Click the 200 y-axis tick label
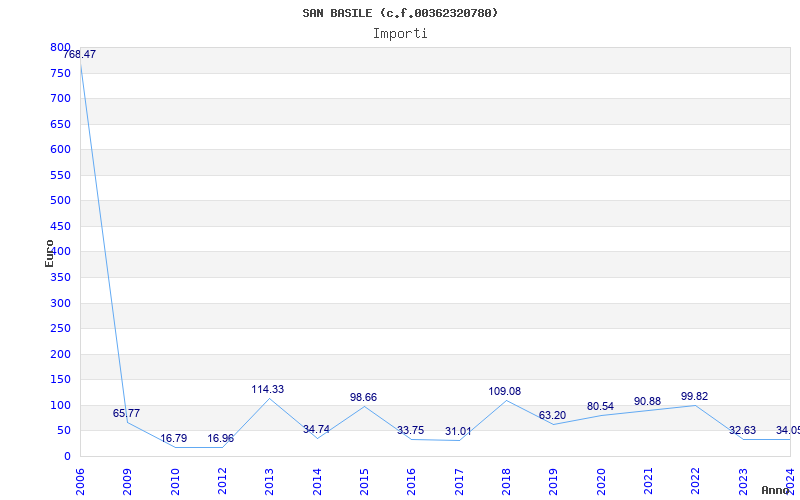The width and height of the screenshot is (800, 500). click(60, 355)
